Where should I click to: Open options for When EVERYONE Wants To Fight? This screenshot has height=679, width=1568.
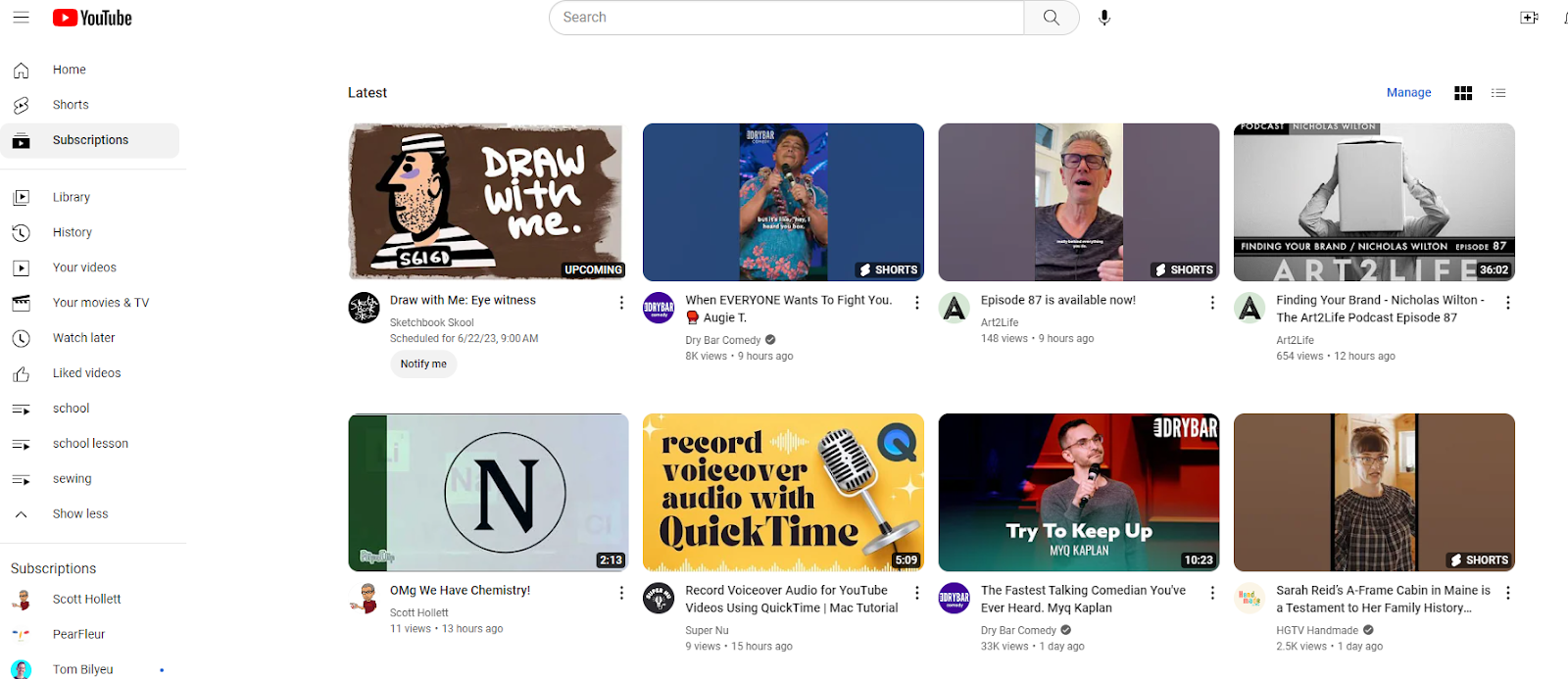pyautogui.click(x=917, y=303)
